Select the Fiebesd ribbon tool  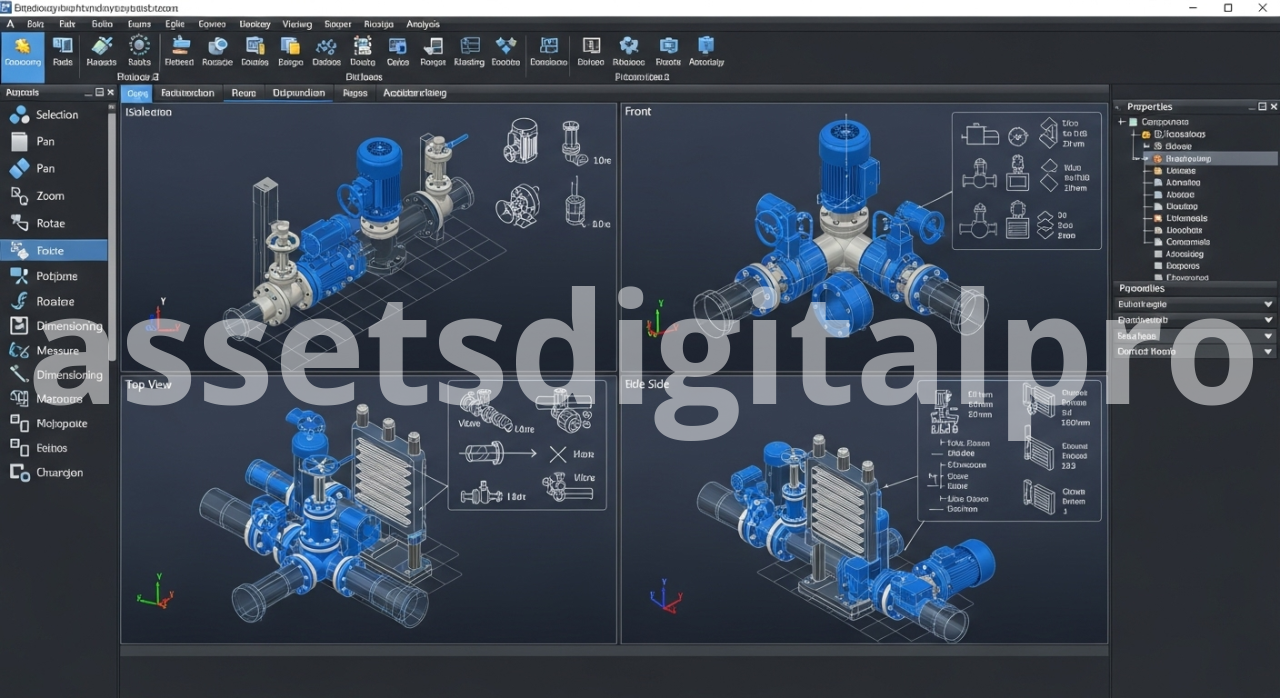click(x=180, y=52)
